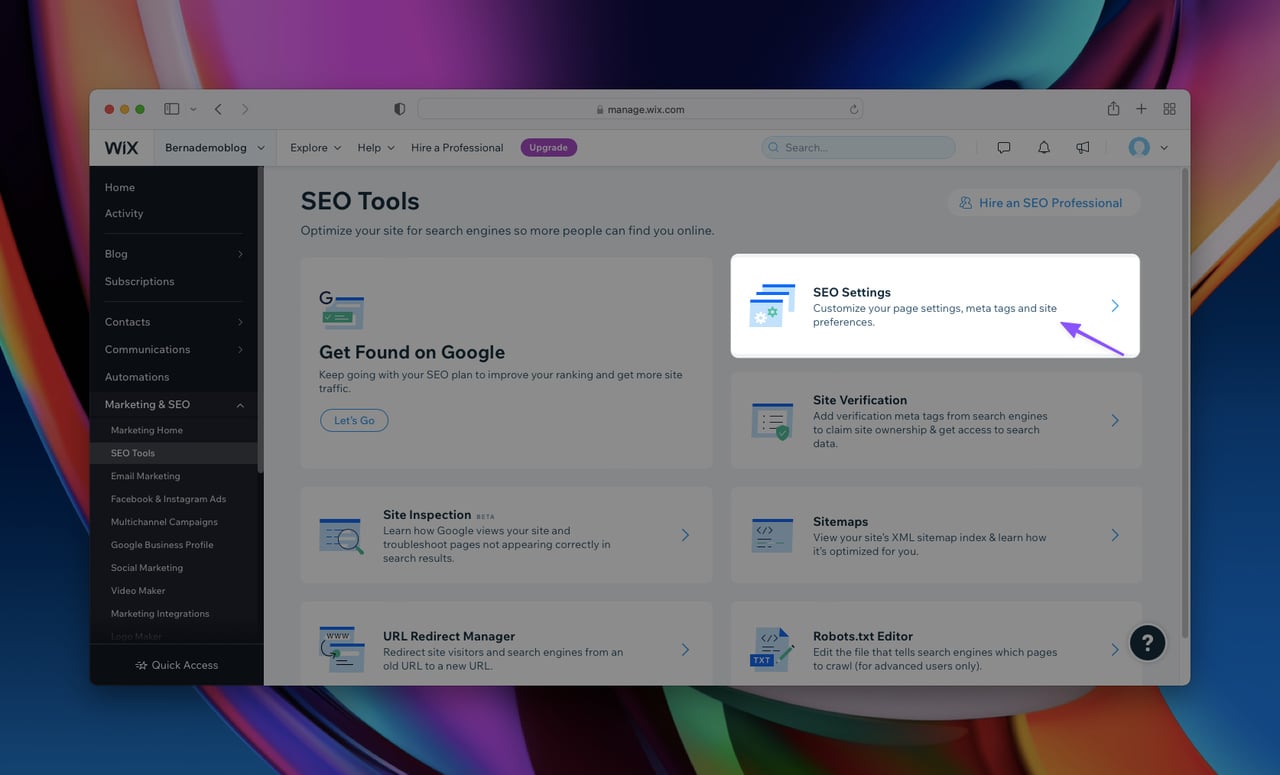Go back with Safari back arrow
This screenshot has width=1280, height=775.
pyautogui.click(x=218, y=109)
